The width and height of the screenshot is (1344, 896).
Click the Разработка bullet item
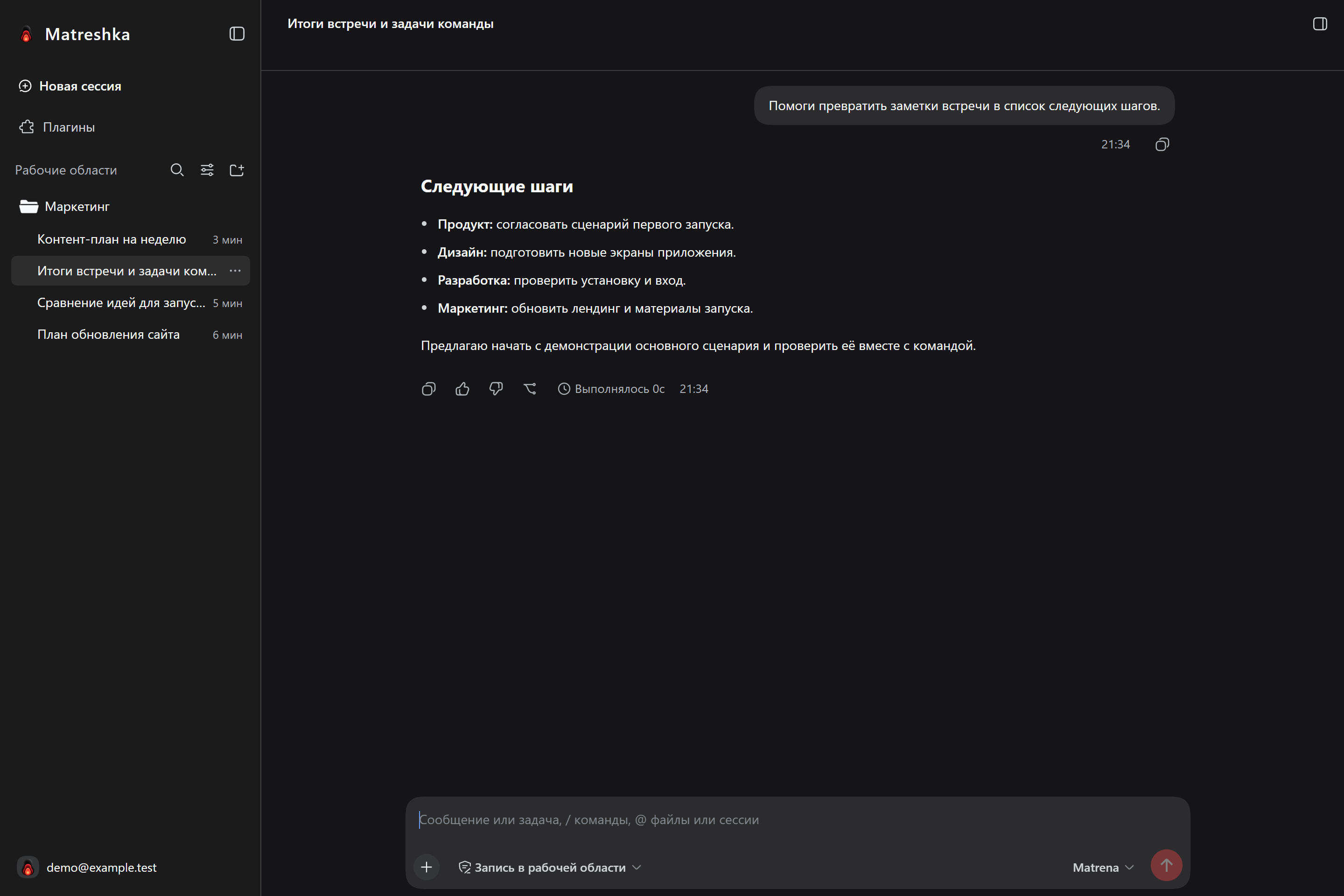point(562,280)
